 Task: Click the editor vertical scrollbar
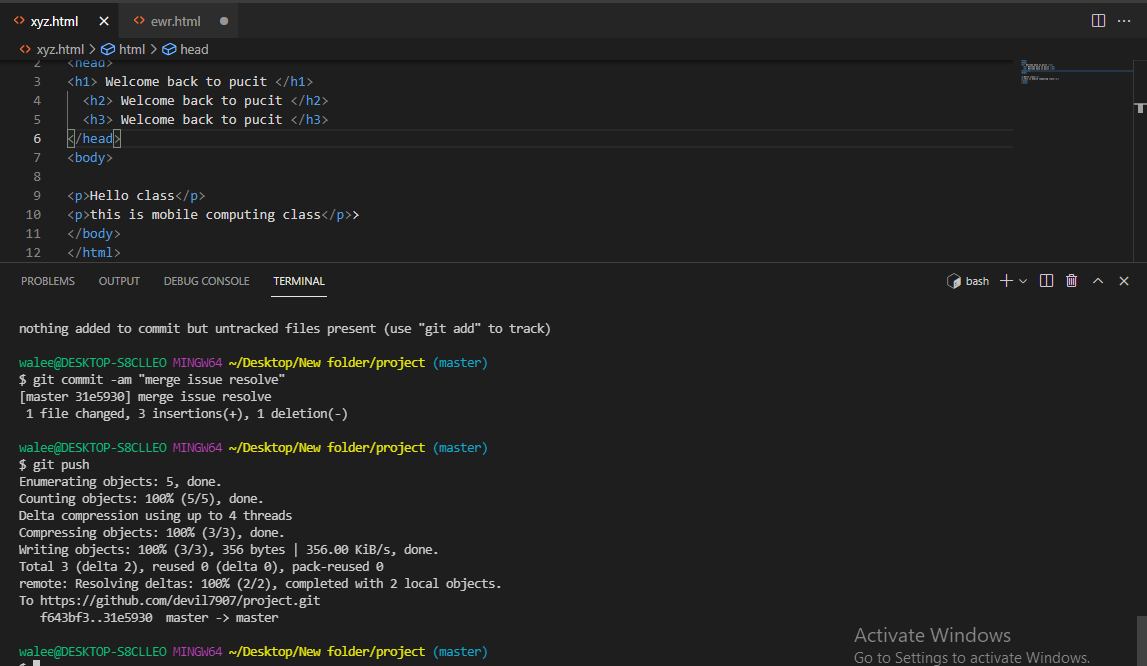point(1140,161)
